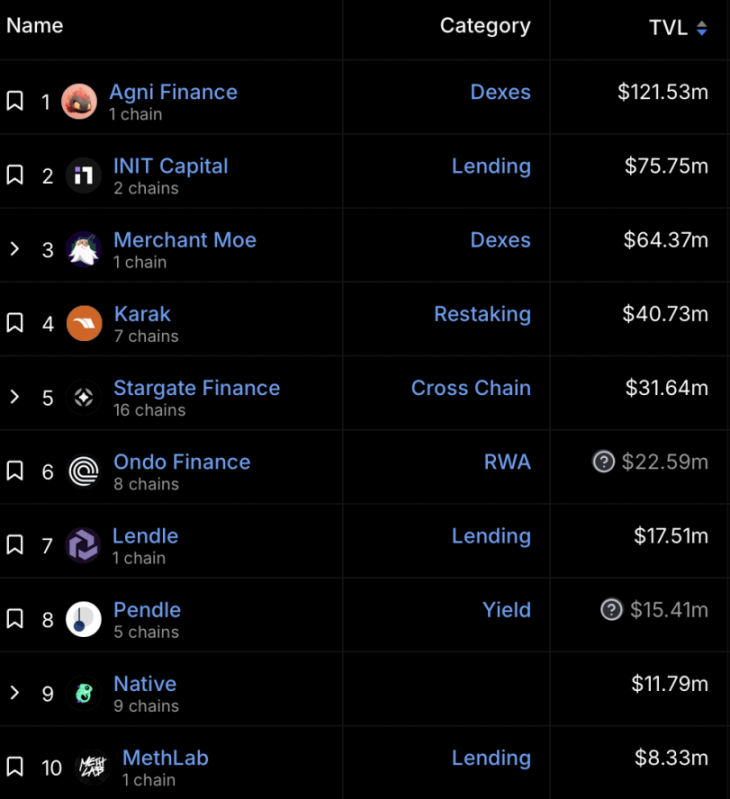
Task: Click the Merchant Moe wizard icon
Action: (84, 249)
